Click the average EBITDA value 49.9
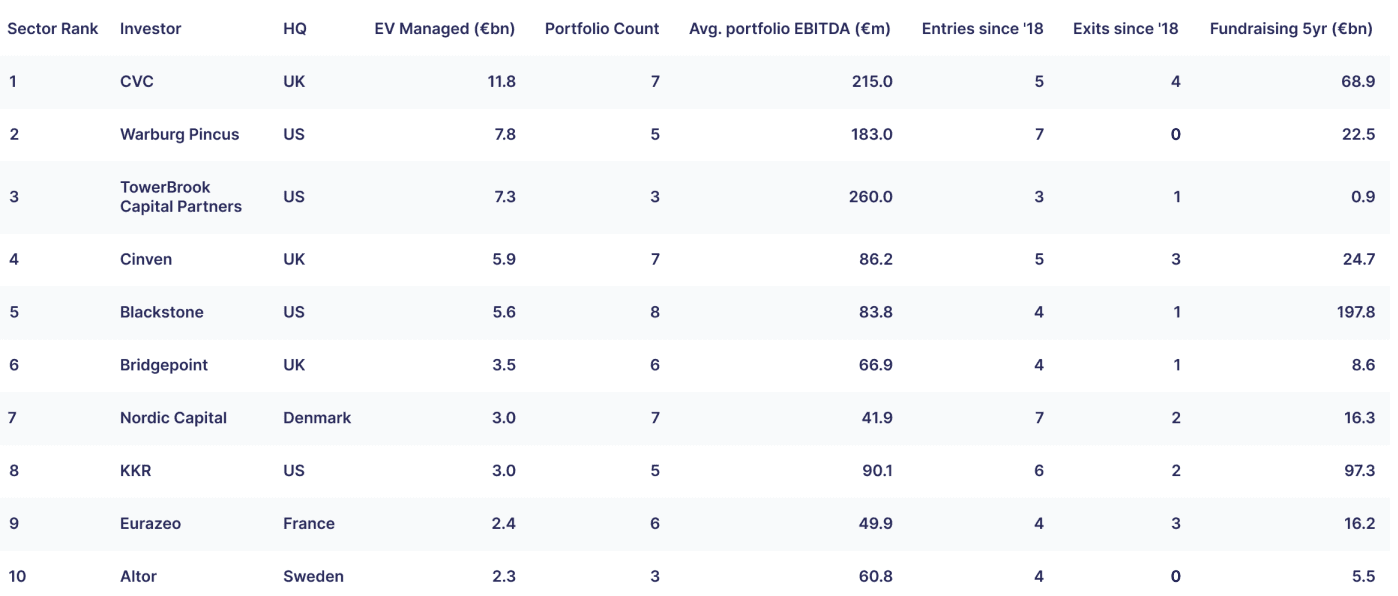 tap(877, 524)
